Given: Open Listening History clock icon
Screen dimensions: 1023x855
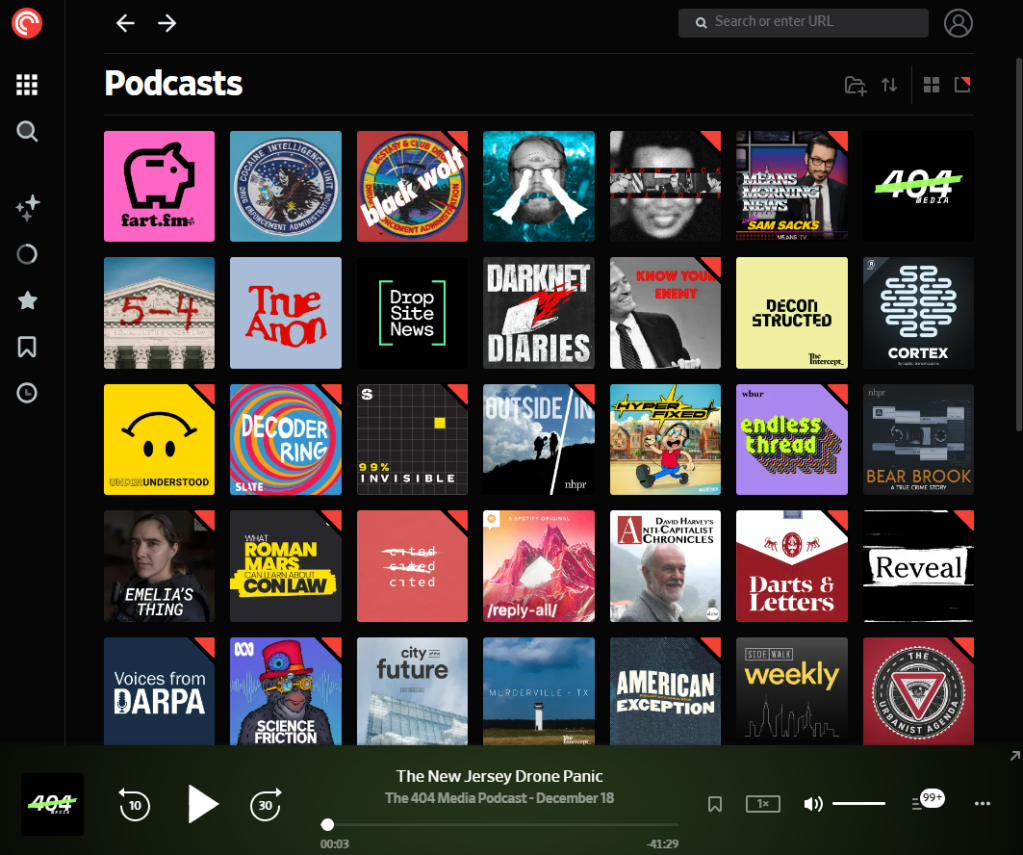Looking at the screenshot, I should coord(27,393).
